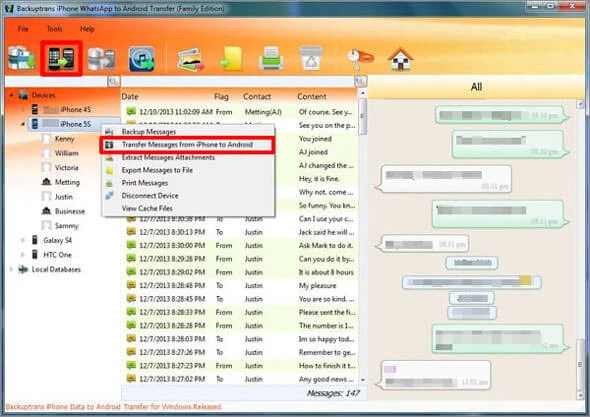The height and width of the screenshot is (417, 590).
Task: Click message icon for 12/7/2013 8:27:02 PM row
Action: click(131, 379)
